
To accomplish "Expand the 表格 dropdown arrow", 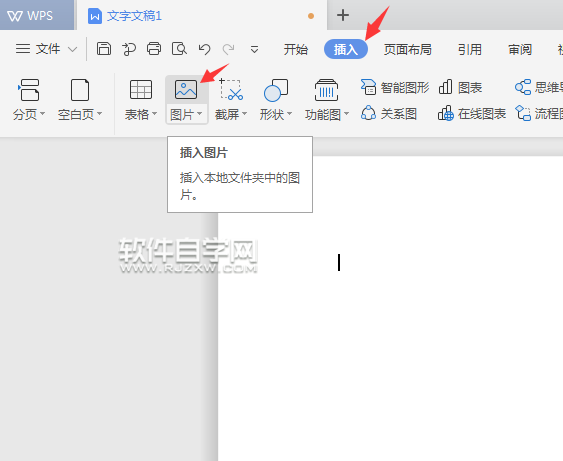I will click(154, 114).
